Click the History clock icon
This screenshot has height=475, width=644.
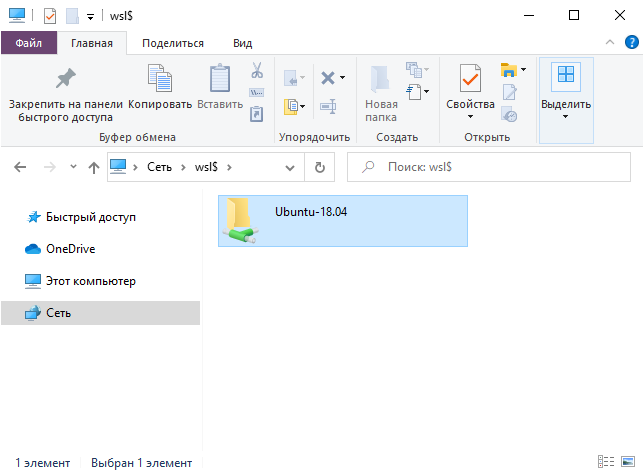pyautogui.click(x=509, y=115)
